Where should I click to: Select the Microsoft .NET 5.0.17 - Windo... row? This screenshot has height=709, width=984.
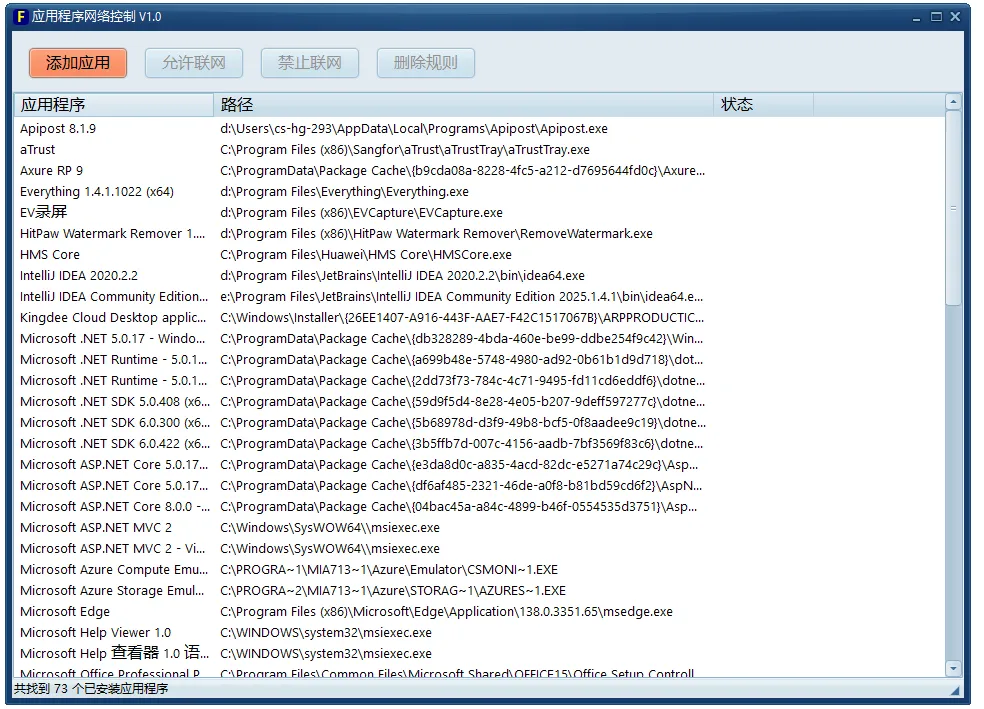(479, 339)
